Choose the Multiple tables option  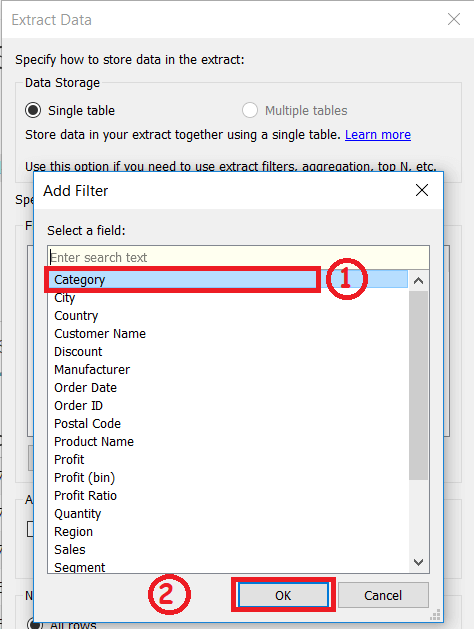pyautogui.click(x=249, y=110)
